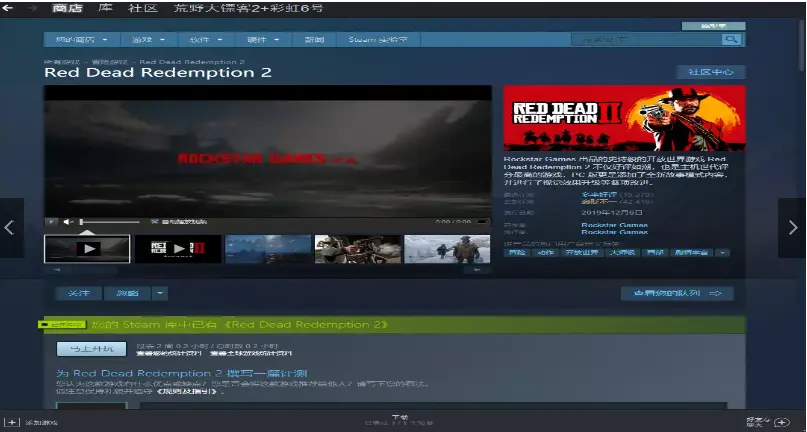Go back with the left arrow button
This screenshot has width=807, height=432.
pyautogui.click(x=8, y=8)
